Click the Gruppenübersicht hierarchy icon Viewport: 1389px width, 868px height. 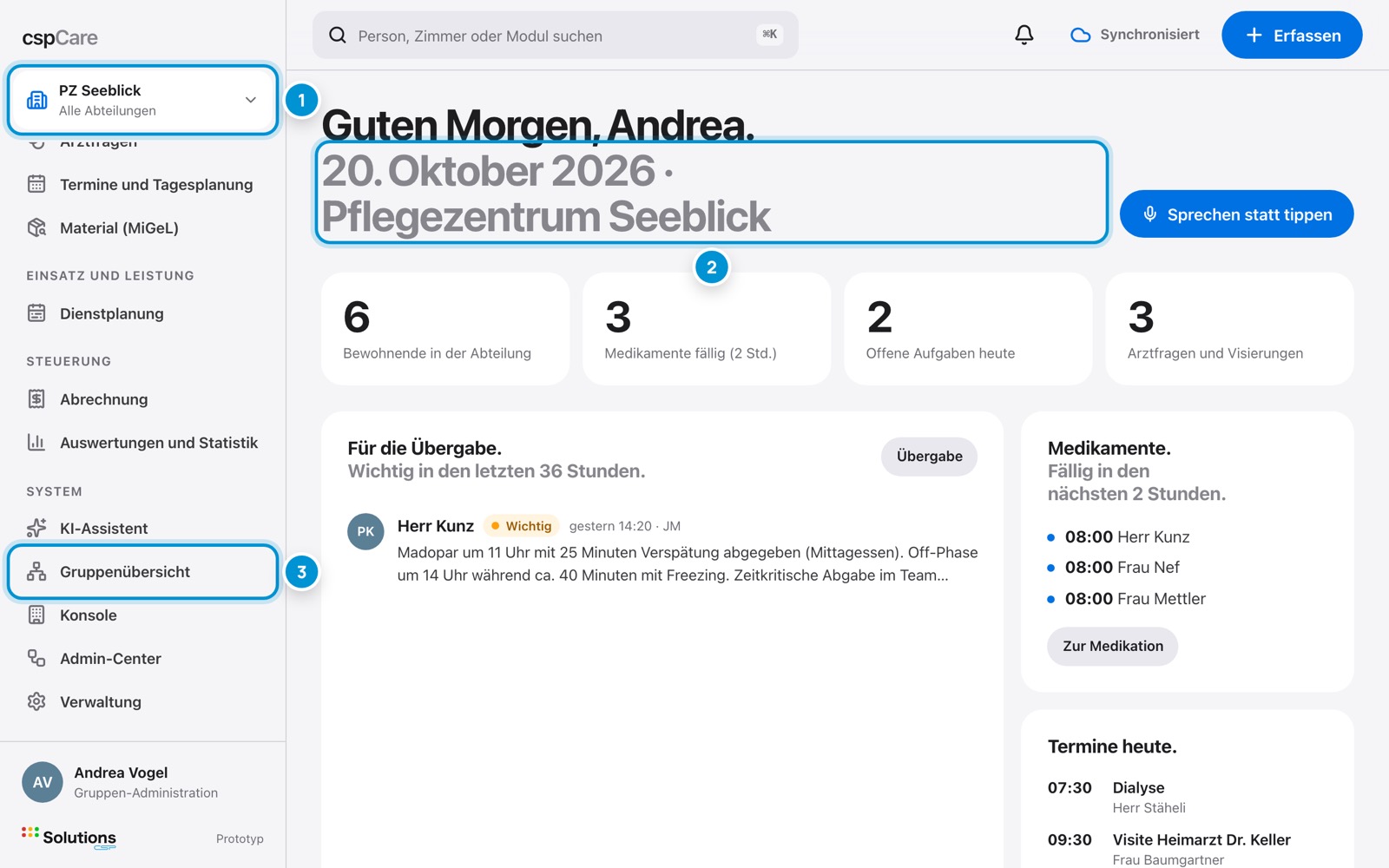tap(36, 571)
